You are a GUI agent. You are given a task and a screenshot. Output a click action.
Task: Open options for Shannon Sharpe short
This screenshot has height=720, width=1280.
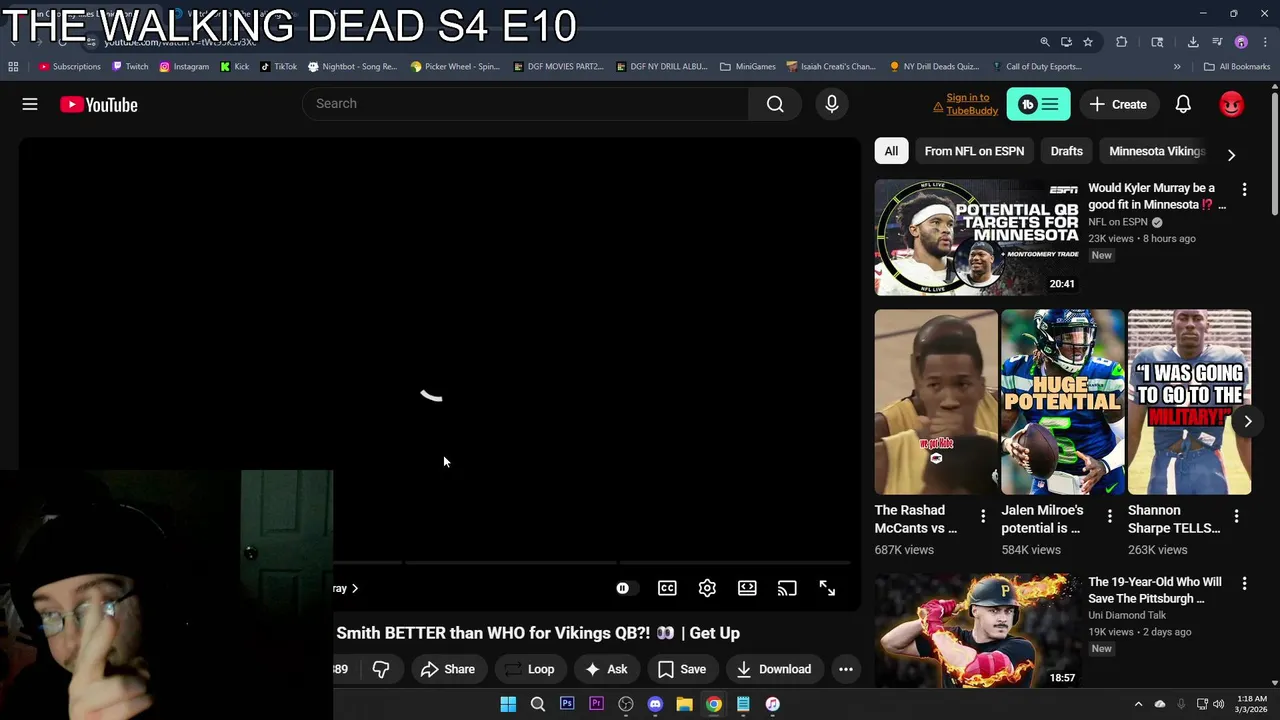click(1236, 516)
